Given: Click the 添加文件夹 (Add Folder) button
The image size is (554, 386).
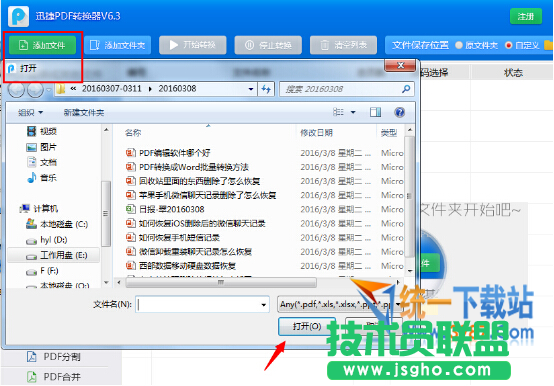Looking at the screenshot, I should point(118,45).
